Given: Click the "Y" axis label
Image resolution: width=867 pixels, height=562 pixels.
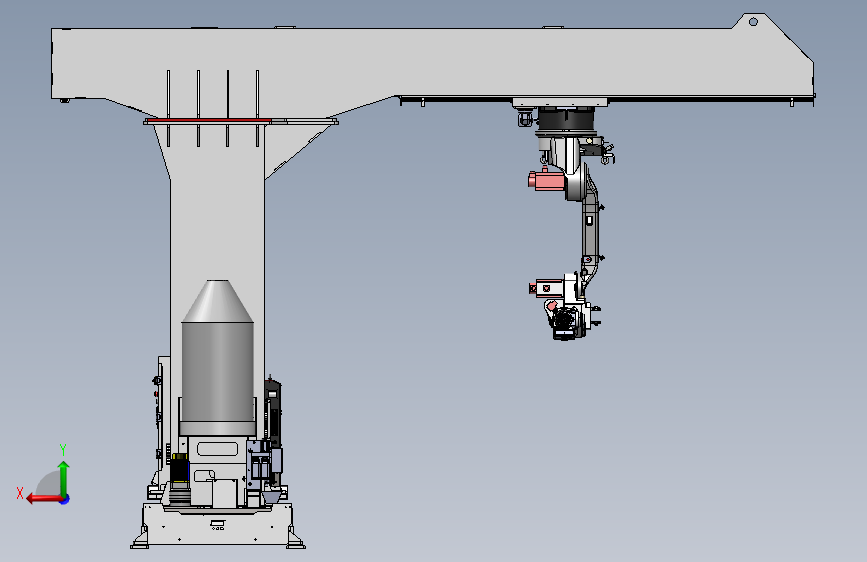Looking at the screenshot, I should (x=63, y=450).
